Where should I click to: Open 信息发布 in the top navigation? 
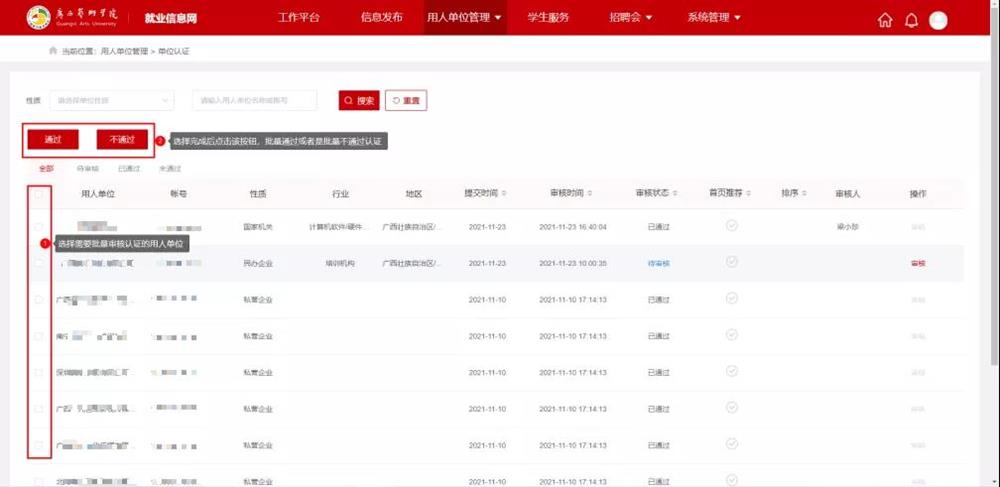pos(381,18)
